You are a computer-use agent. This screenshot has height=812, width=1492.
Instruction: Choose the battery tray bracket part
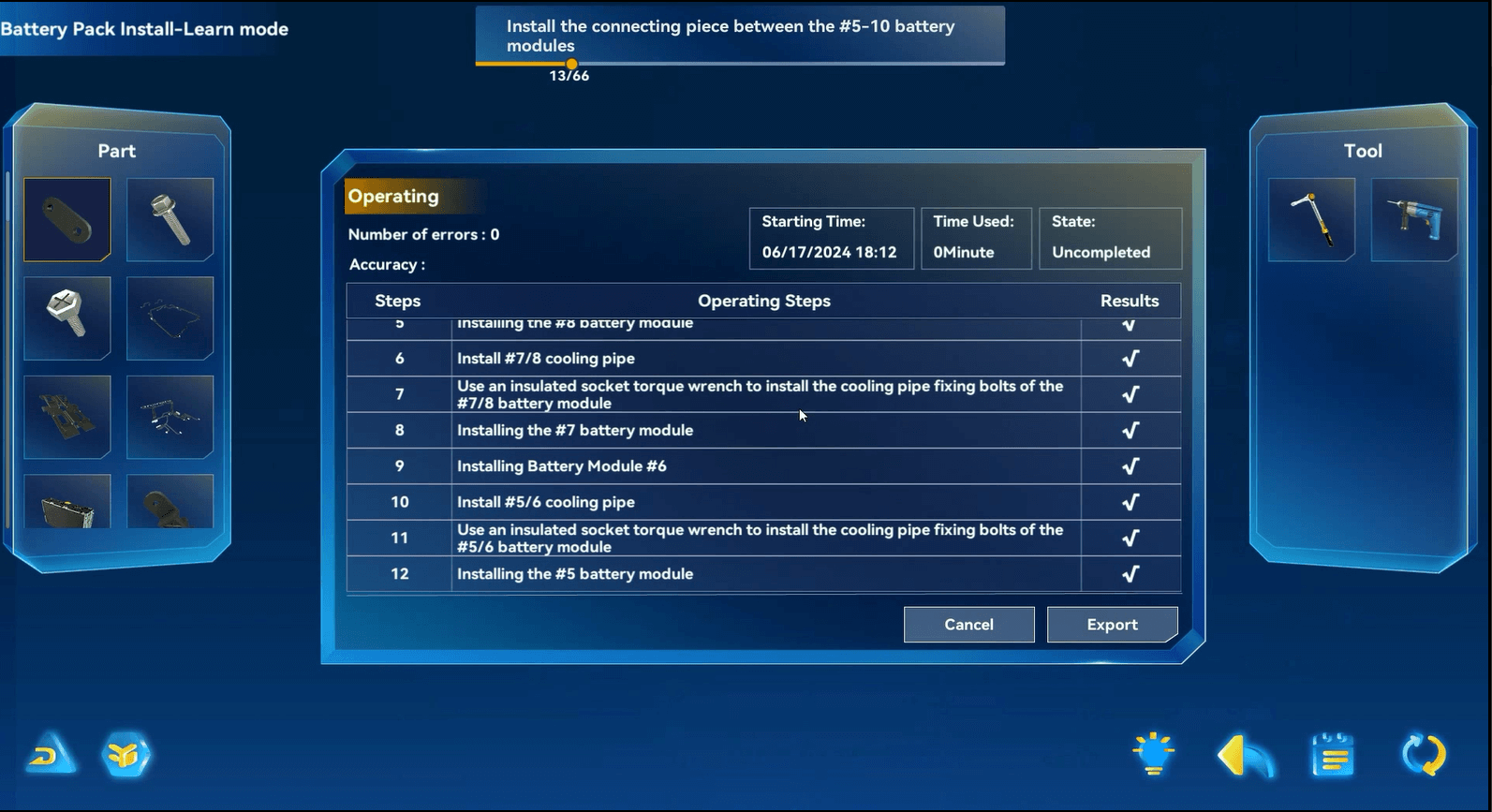[x=67, y=417]
